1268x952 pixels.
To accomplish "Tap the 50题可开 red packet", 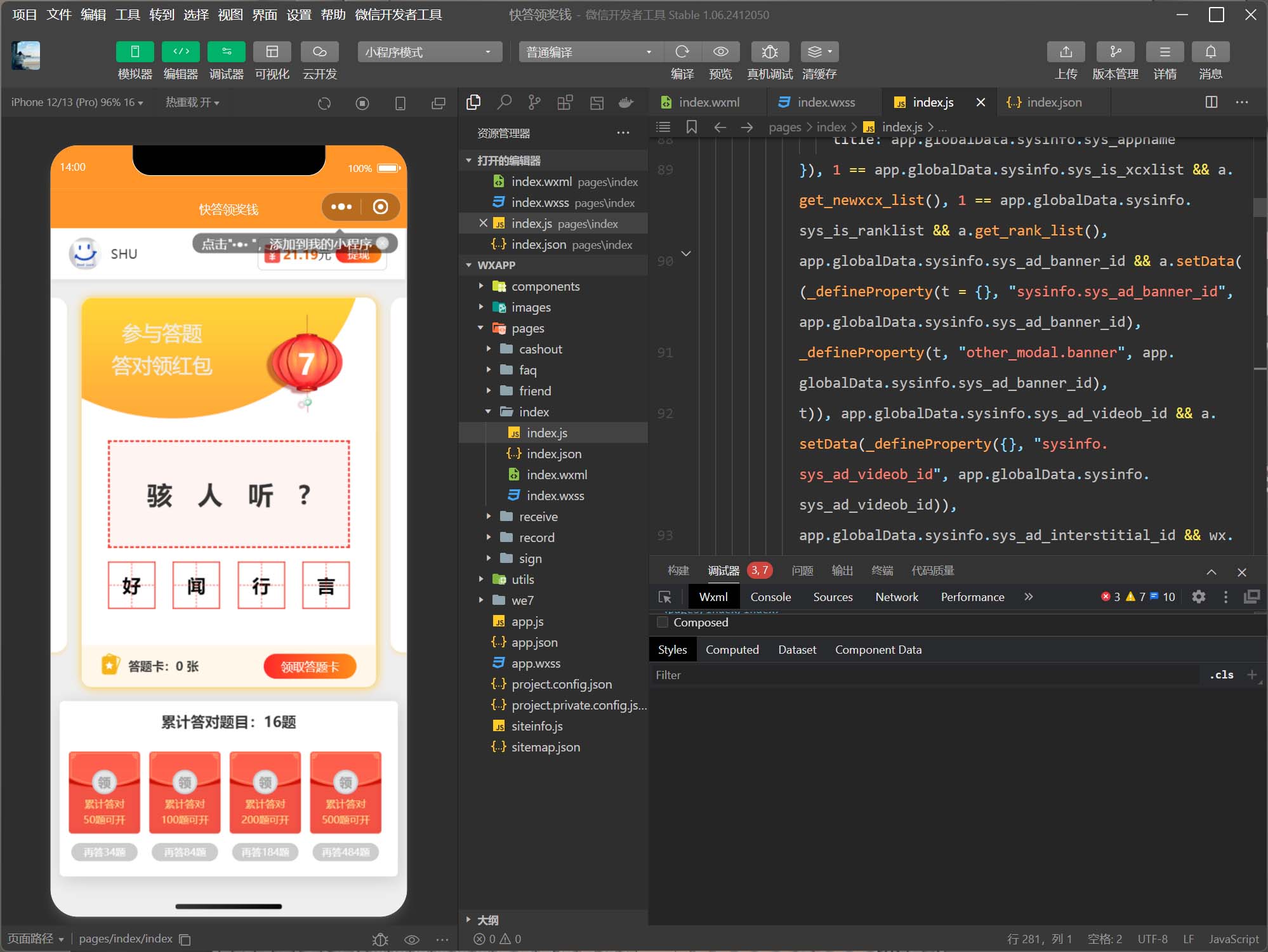I will tap(104, 792).
